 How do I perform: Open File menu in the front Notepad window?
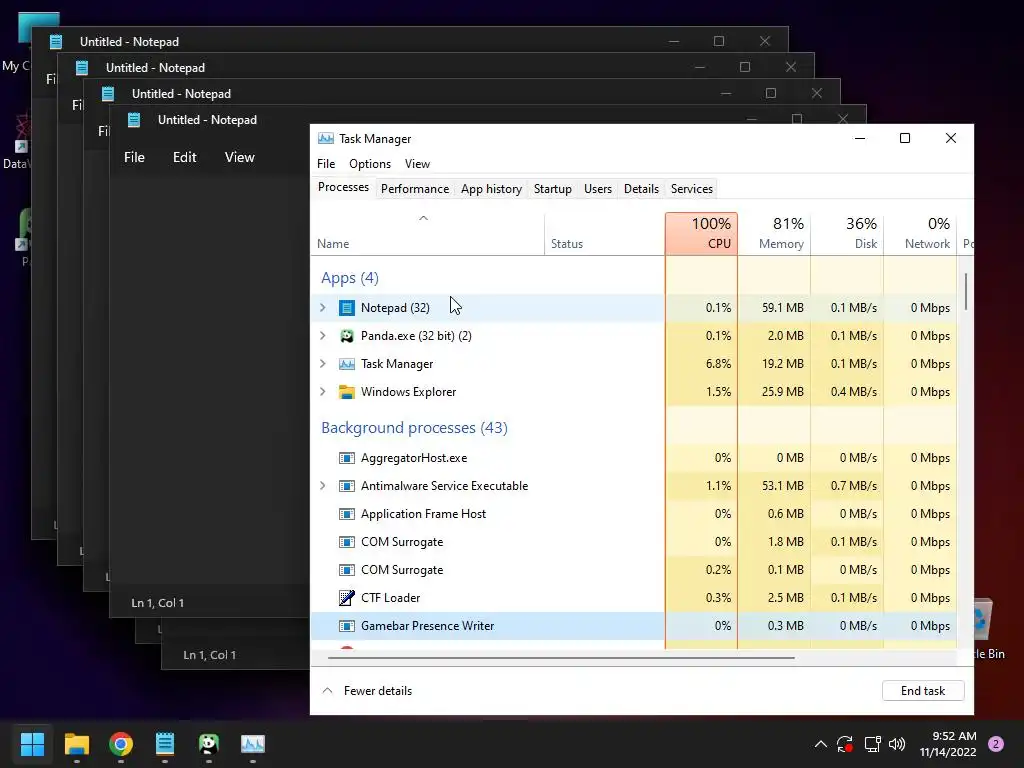[x=134, y=157]
